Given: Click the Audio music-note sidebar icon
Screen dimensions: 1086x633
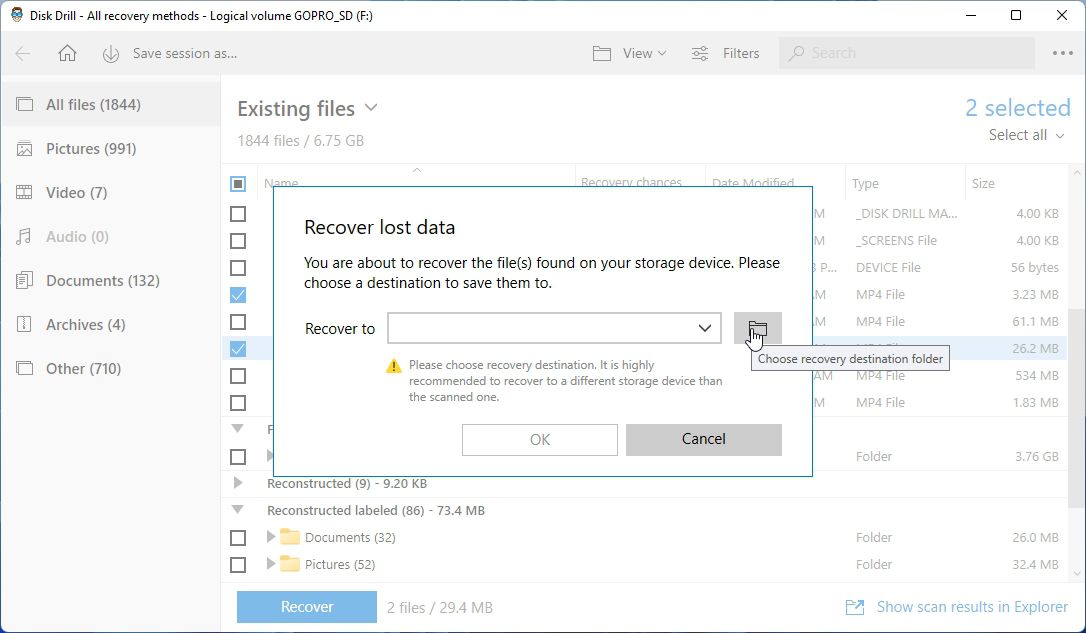Looking at the screenshot, I should (24, 237).
